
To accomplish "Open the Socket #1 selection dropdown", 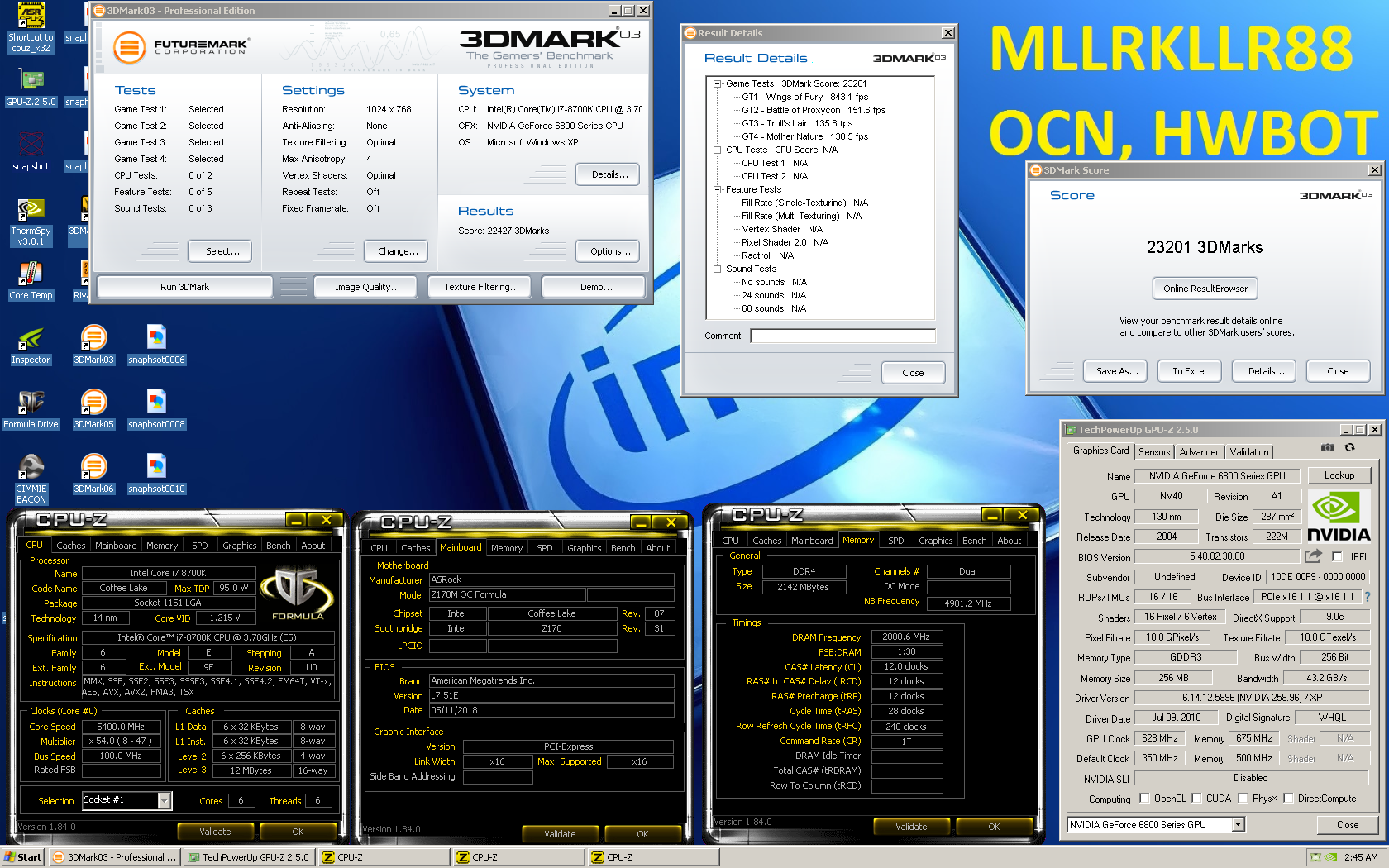I will click(164, 800).
